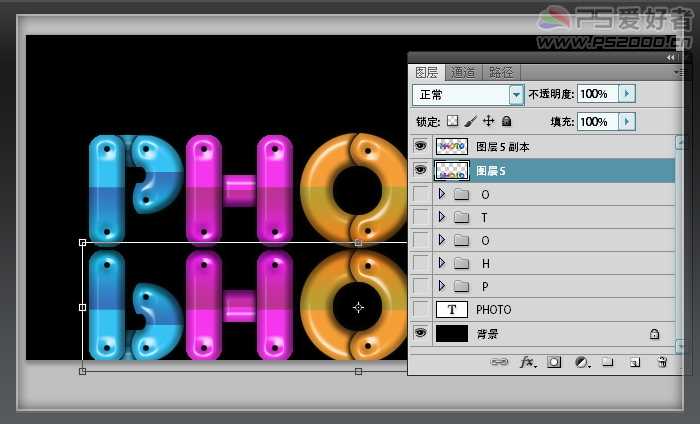Image resolution: width=700 pixels, height=424 pixels.
Task: Show the H group layer
Action: pos(420,263)
